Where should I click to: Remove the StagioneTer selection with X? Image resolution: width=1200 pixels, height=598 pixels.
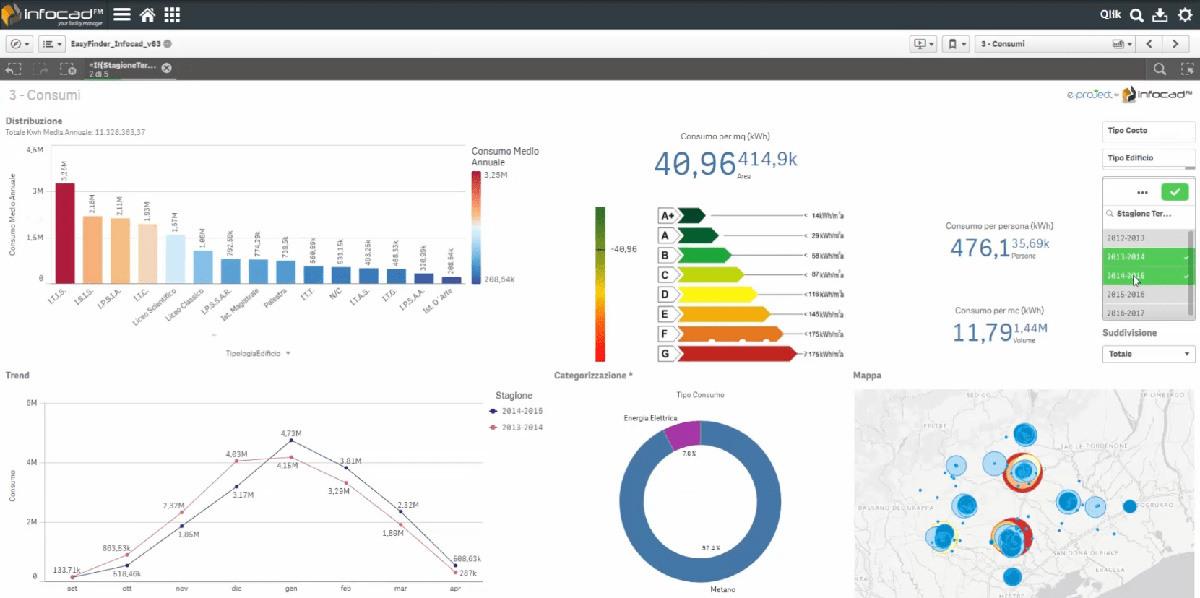pos(167,68)
